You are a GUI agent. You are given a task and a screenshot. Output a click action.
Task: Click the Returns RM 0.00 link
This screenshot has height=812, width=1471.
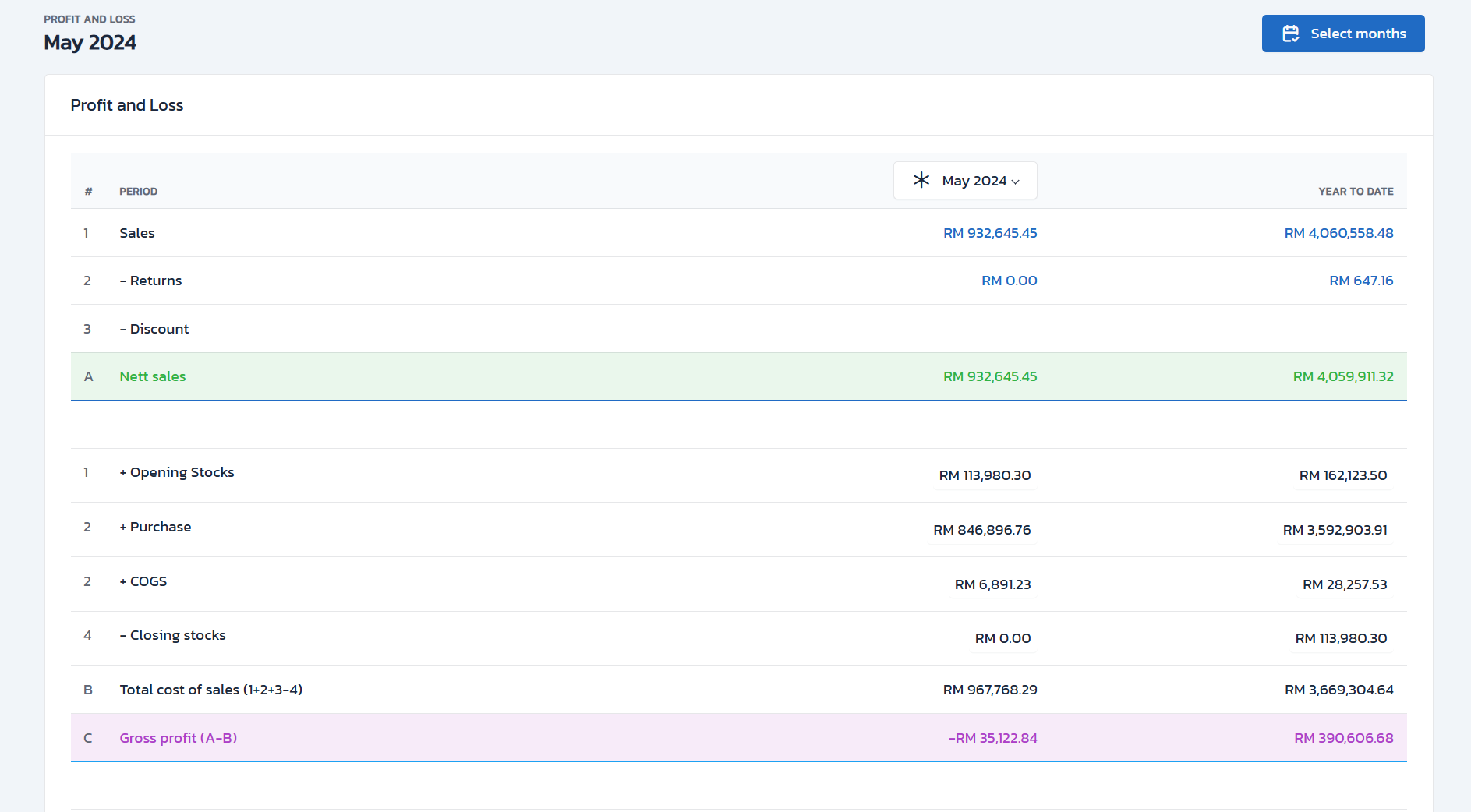tap(1009, 281)
